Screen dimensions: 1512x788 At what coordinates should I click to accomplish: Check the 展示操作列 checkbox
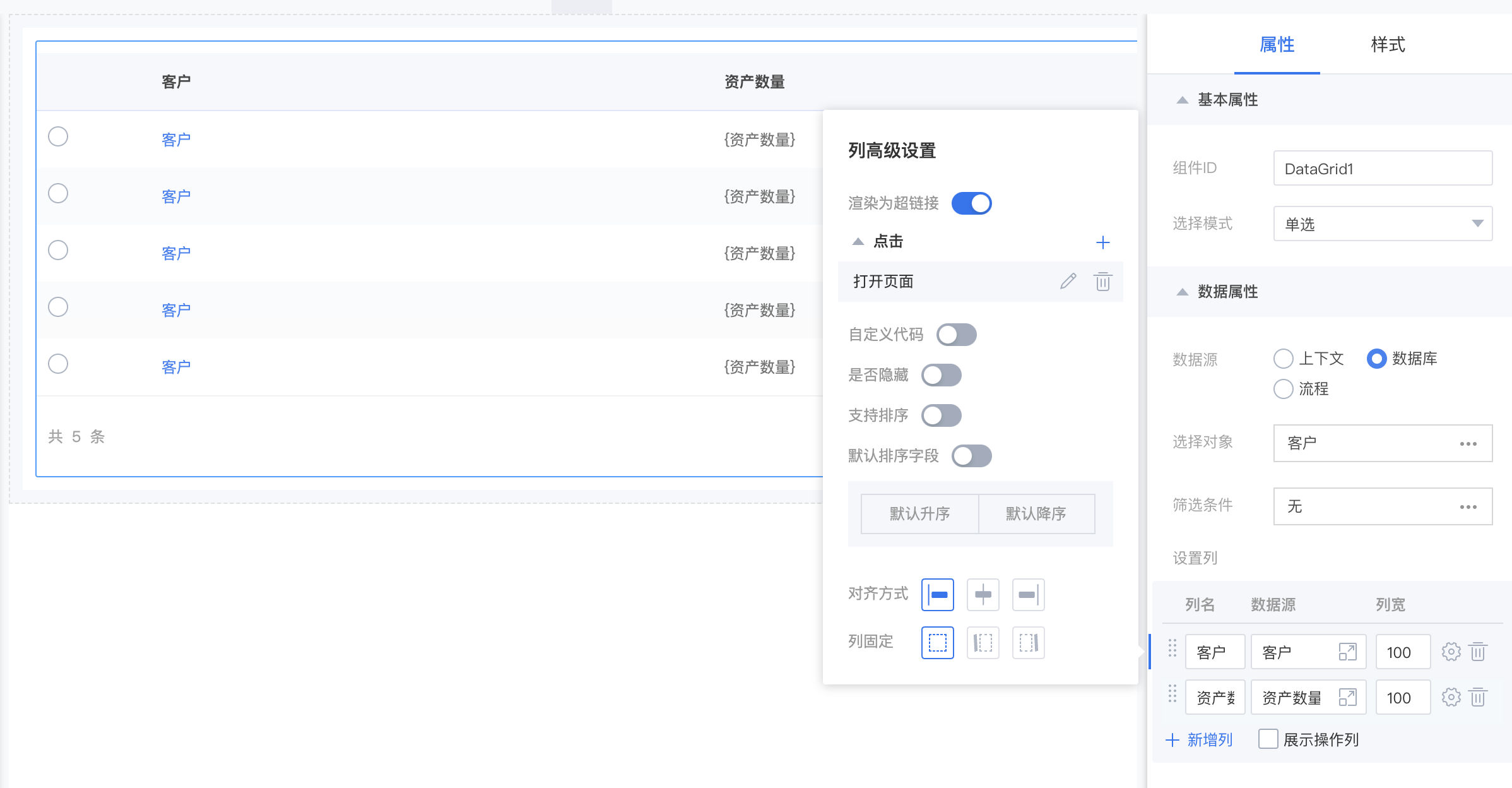[x=1268, y=739]
